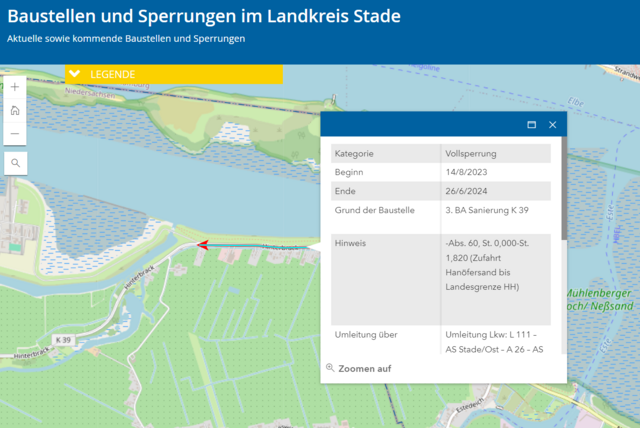The width and height of the screenshot is (640, 428).
Task: Click the magnifier icon beside Zoomen auf
Action: point(330,368)
